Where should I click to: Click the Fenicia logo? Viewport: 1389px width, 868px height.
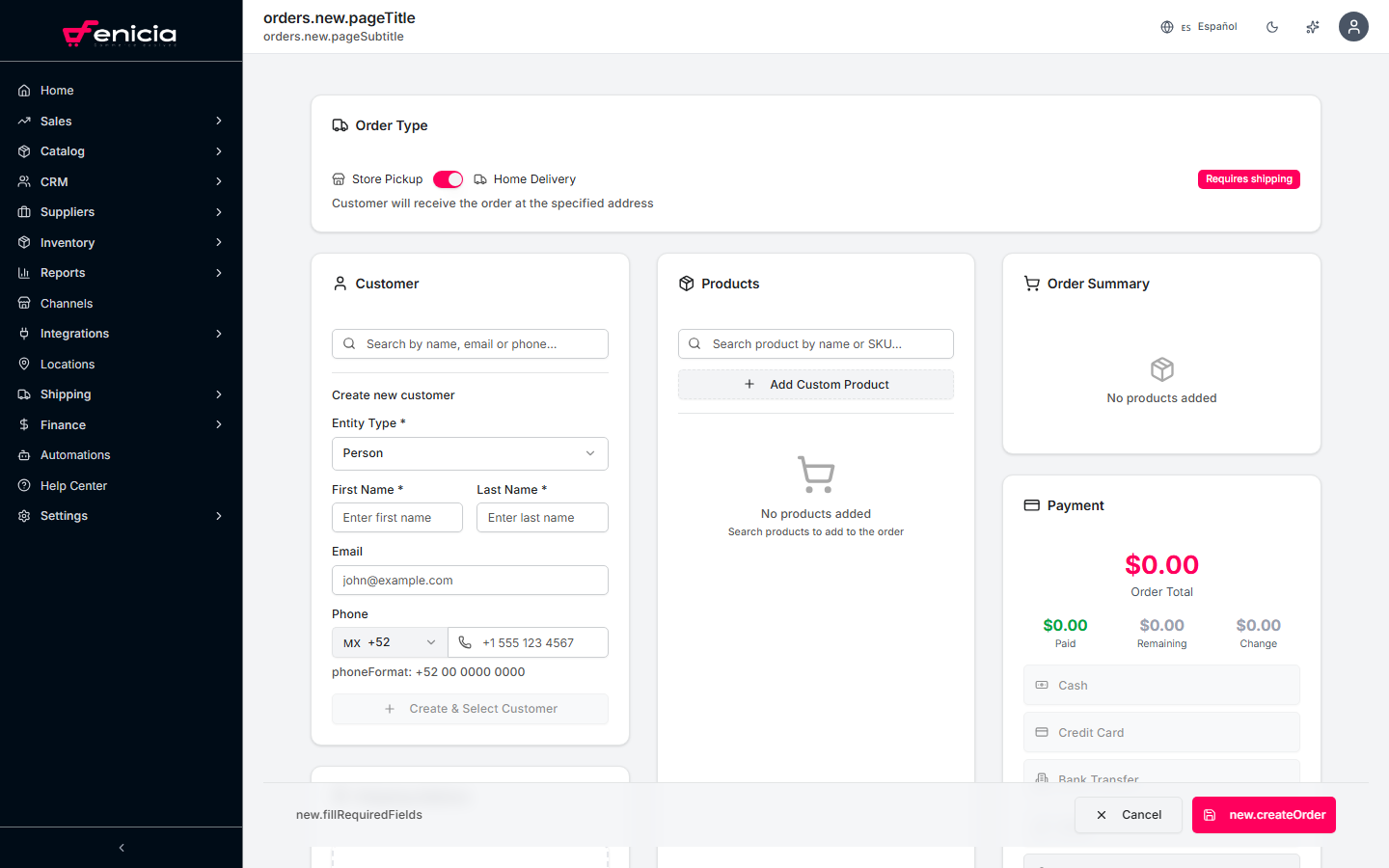tap(121, 34)
